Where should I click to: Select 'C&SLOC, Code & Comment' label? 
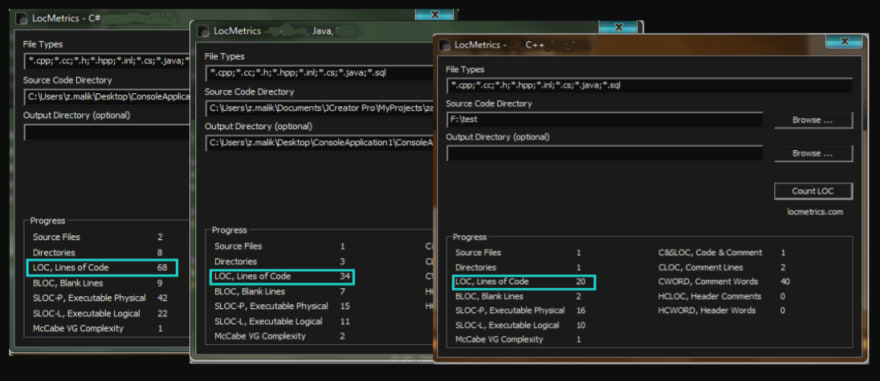pos(710,253)
